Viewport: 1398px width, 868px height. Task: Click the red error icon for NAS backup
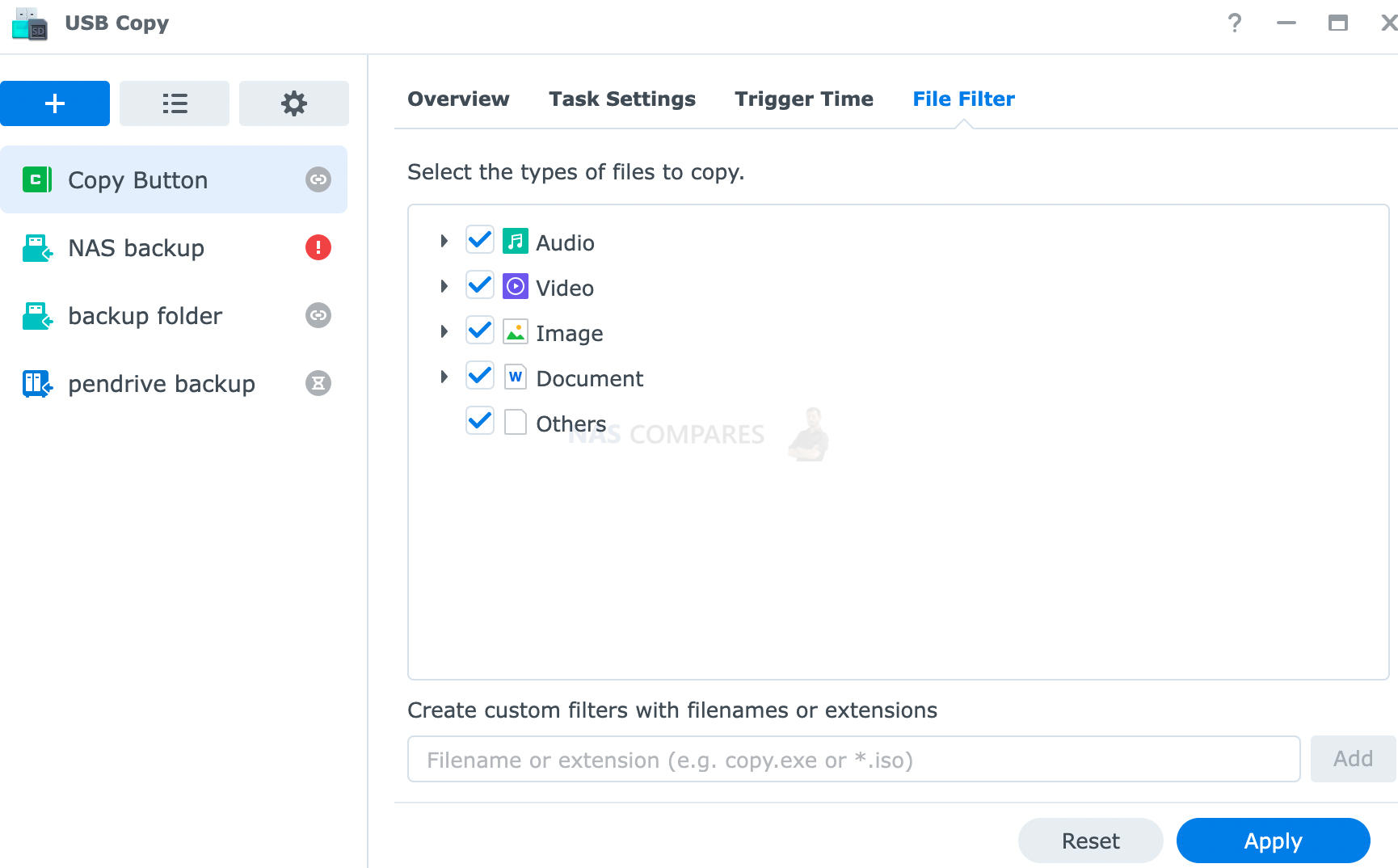click(x=318, y=247)
